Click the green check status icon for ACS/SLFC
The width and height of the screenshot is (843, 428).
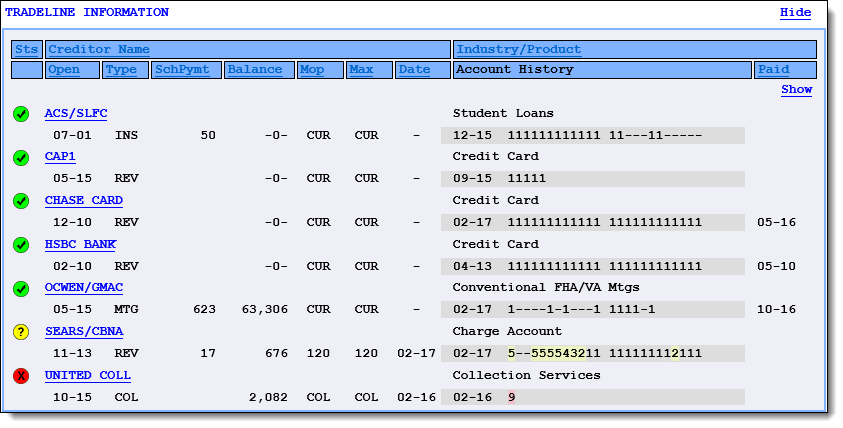click(21, 114)
